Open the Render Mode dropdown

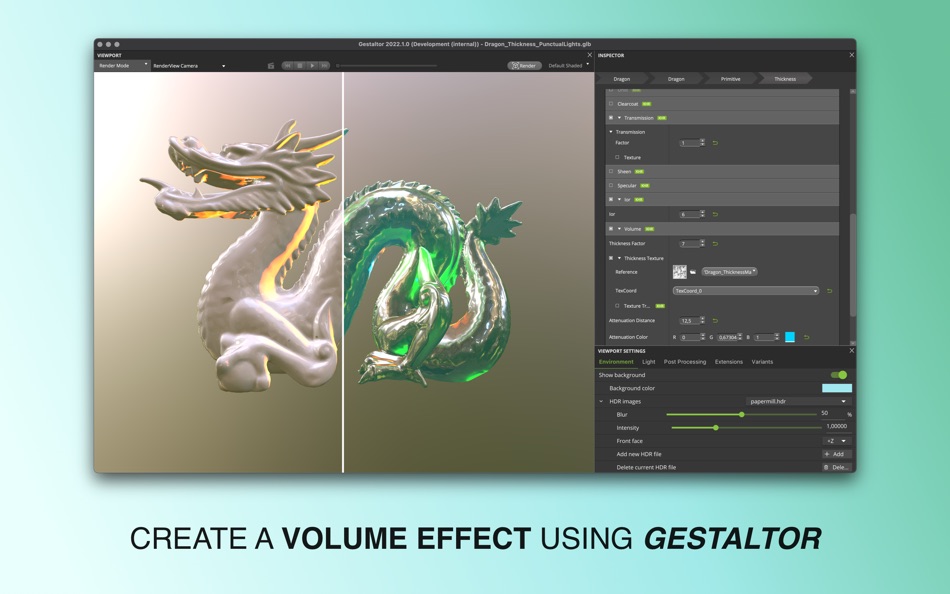pyautogui.click(x=122, y=65)
